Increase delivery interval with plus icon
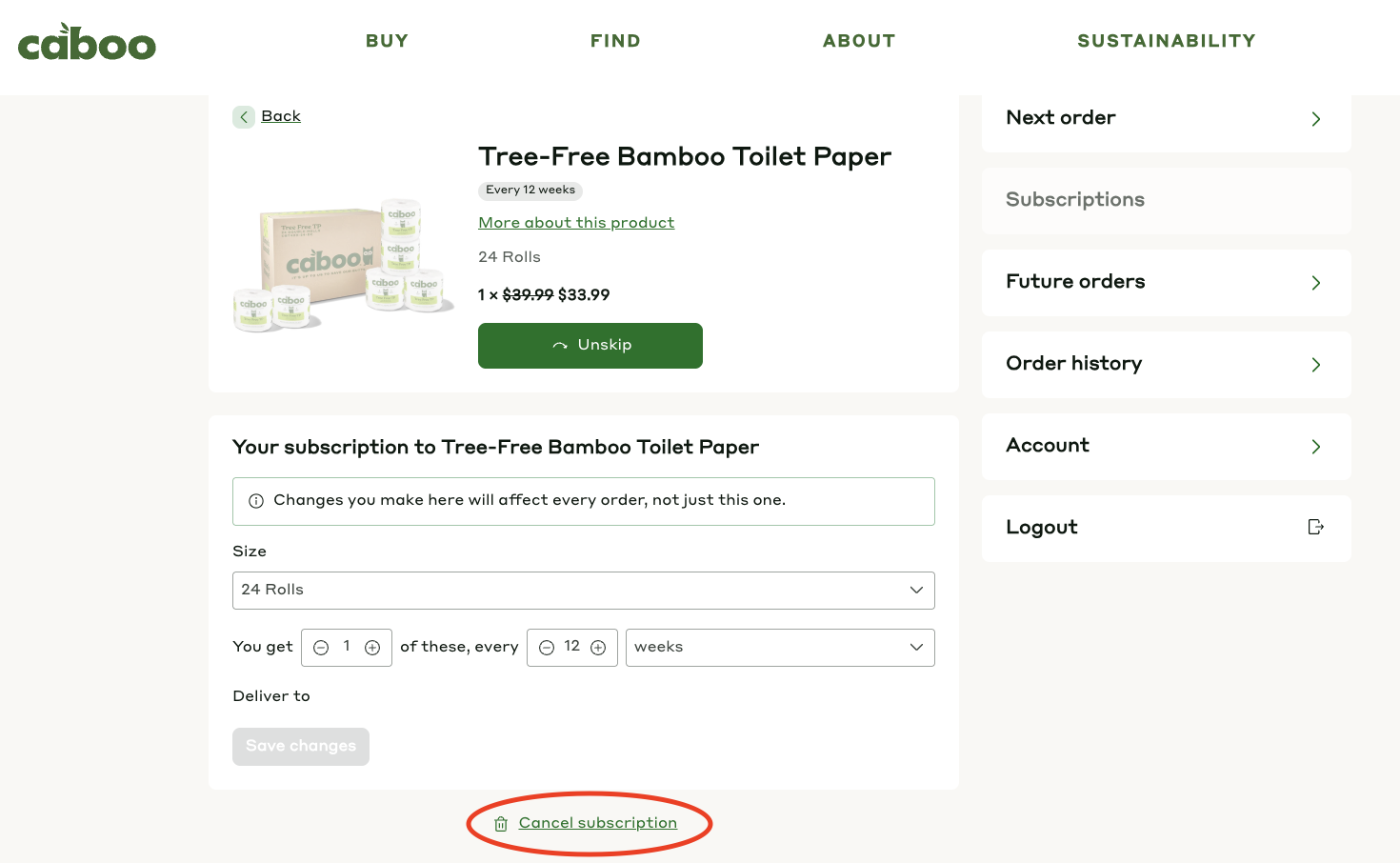The height and width of the screenshot is (863, 1400). pyautogui.click(x=598, y=648)
